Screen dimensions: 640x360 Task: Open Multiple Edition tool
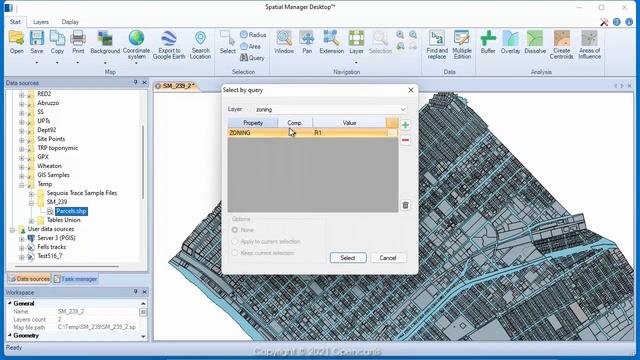click(x=462, y=44)
